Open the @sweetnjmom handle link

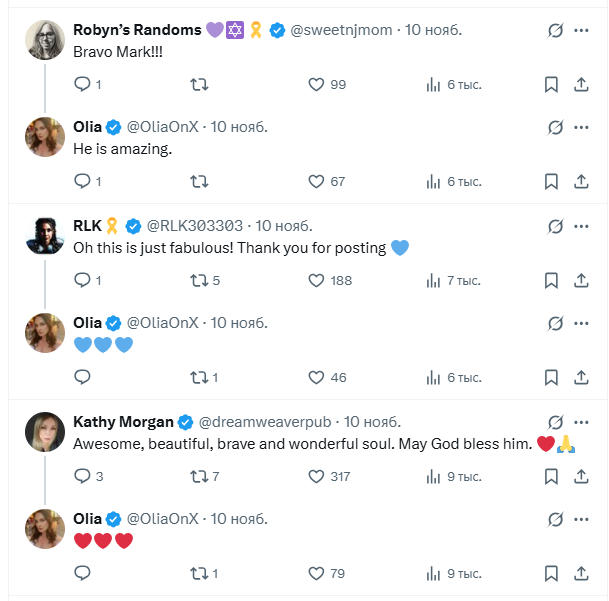(x=343, y=30)
